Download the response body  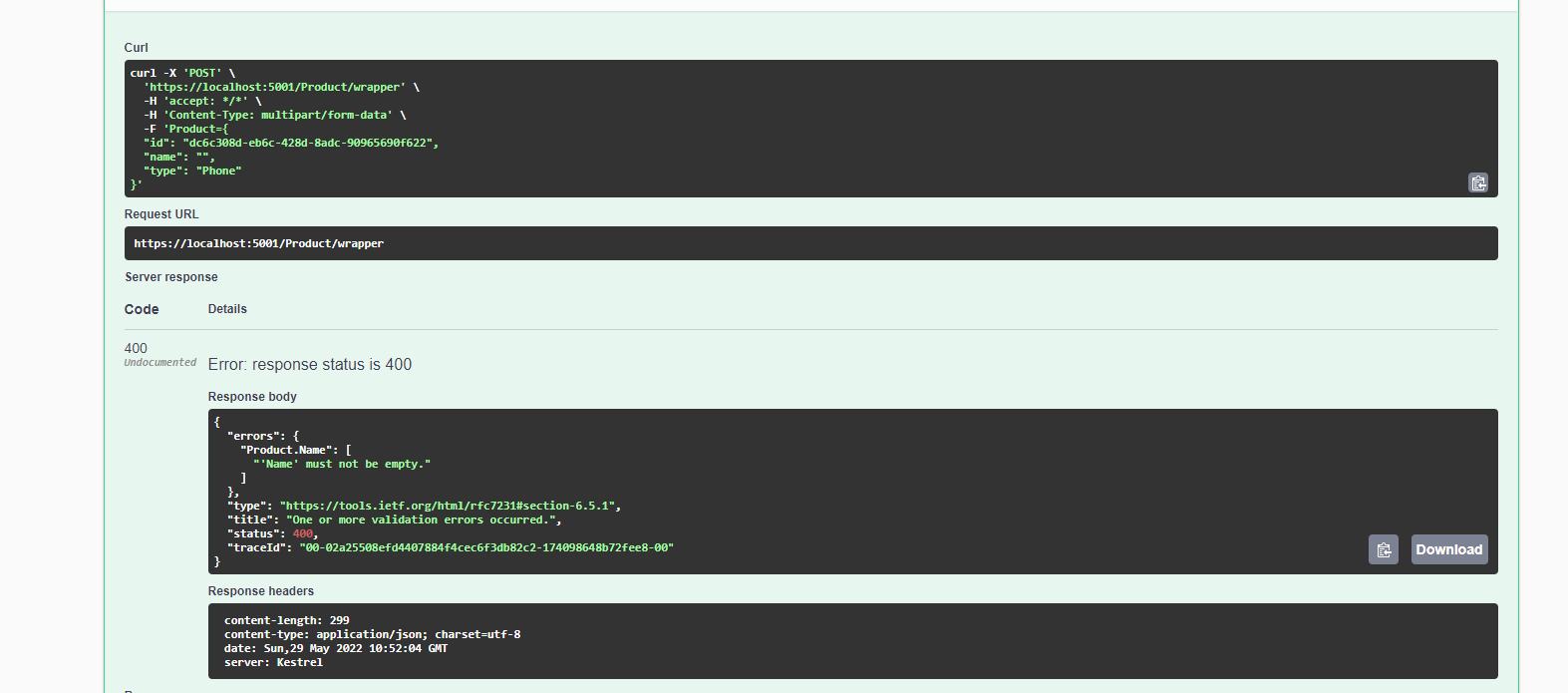coord(1449,549)
